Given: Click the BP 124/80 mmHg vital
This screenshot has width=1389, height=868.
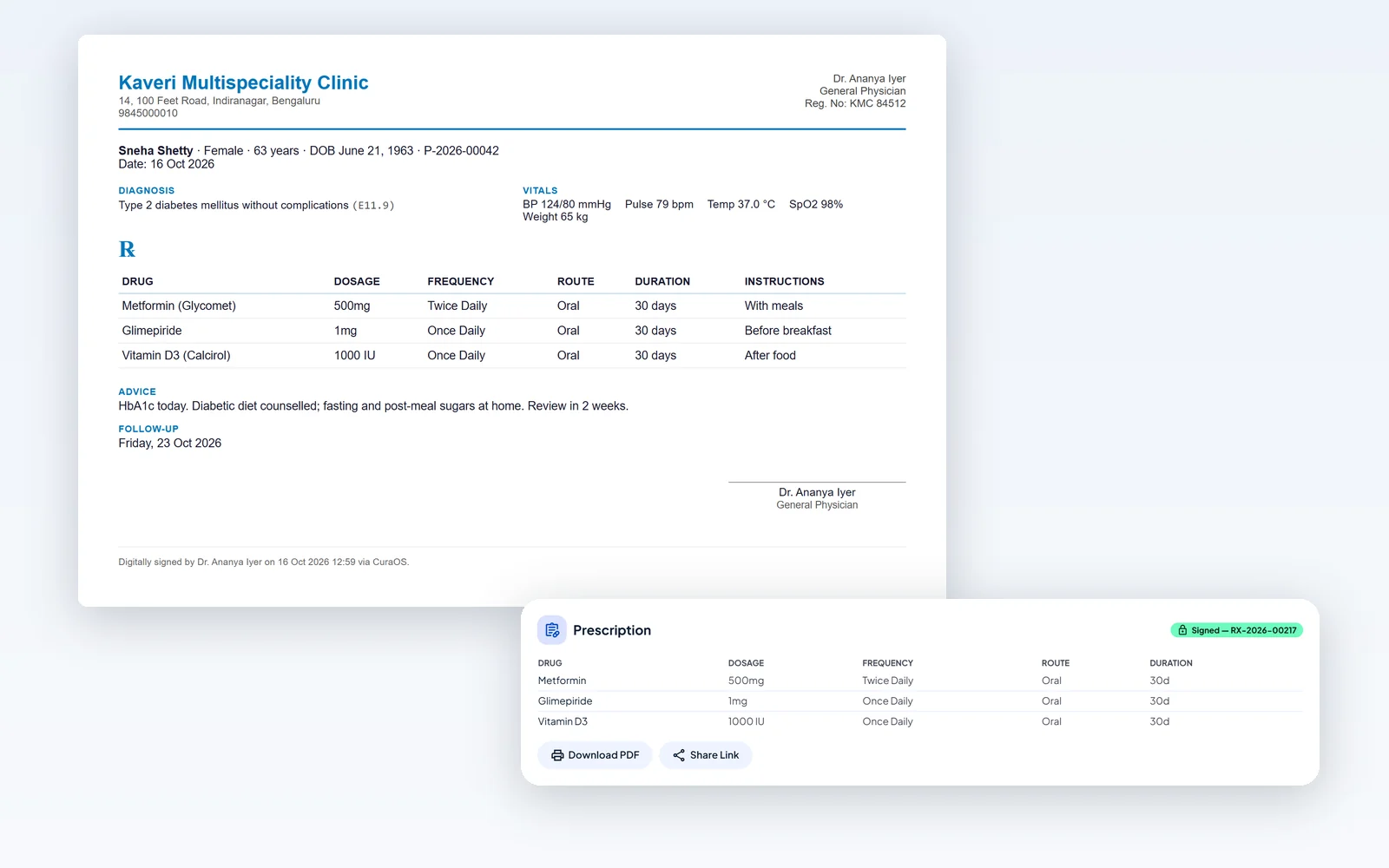Looking at the screenshot, I should 567,204.
